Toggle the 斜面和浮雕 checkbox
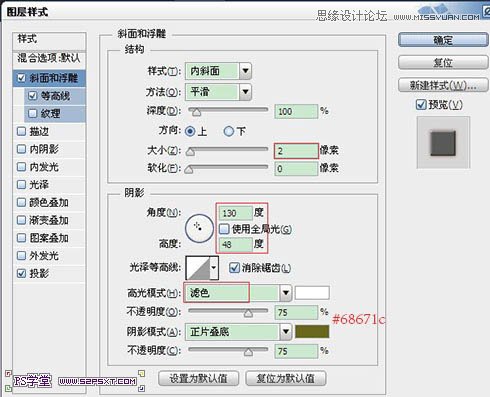Screen dimensions: 490x397 point(21,78)
